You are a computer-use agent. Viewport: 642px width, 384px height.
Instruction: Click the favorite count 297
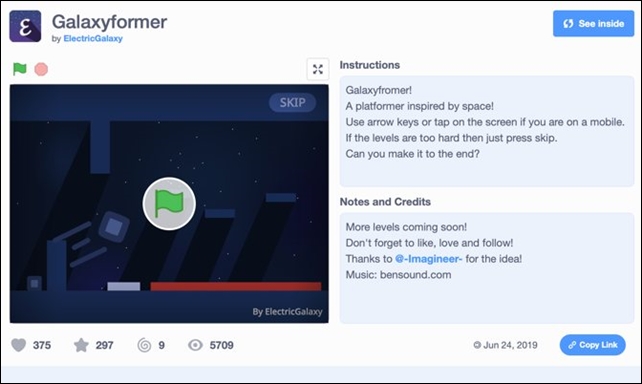coord(104,345)
